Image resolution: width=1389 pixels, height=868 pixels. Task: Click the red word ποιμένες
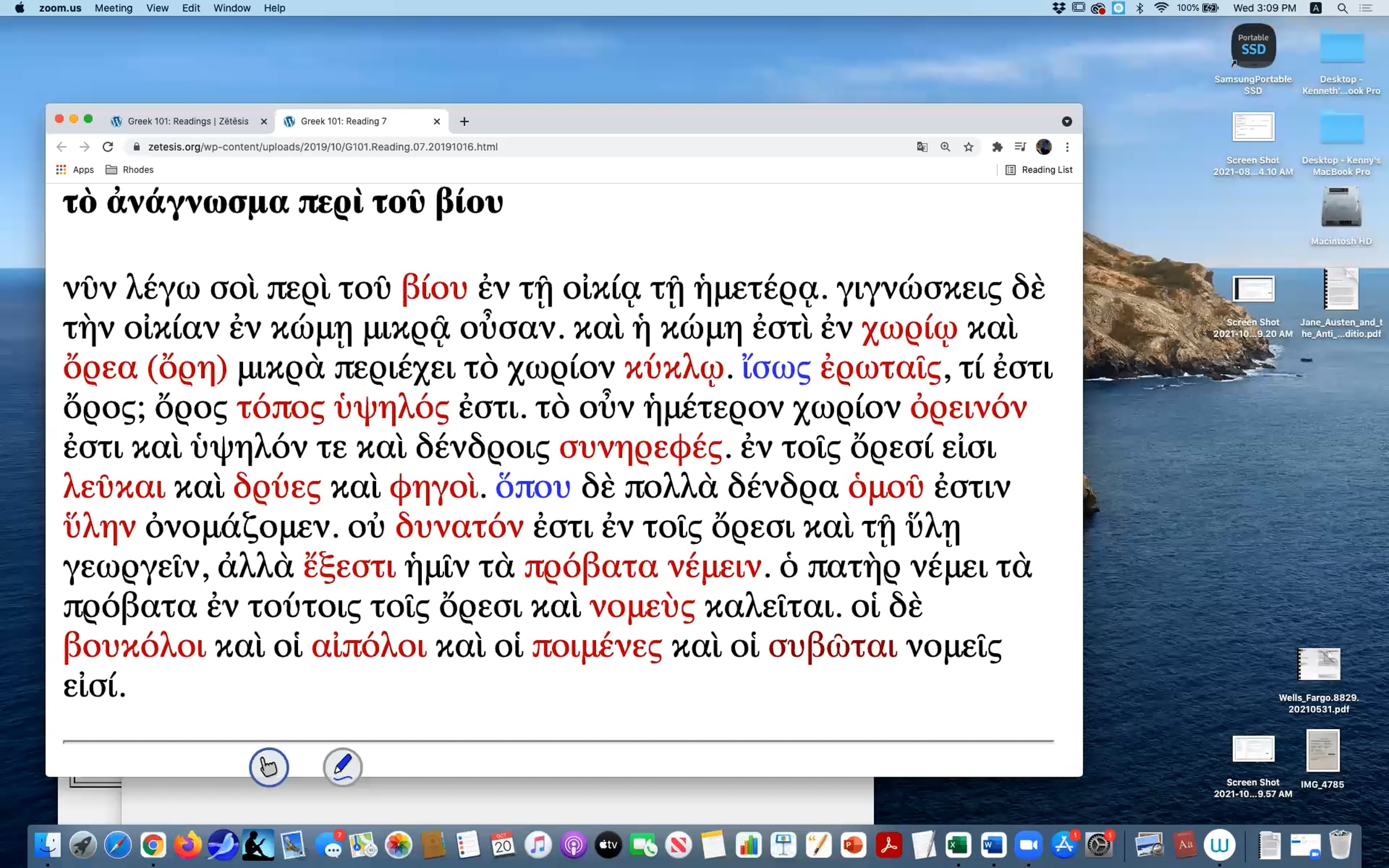[597, 647]
